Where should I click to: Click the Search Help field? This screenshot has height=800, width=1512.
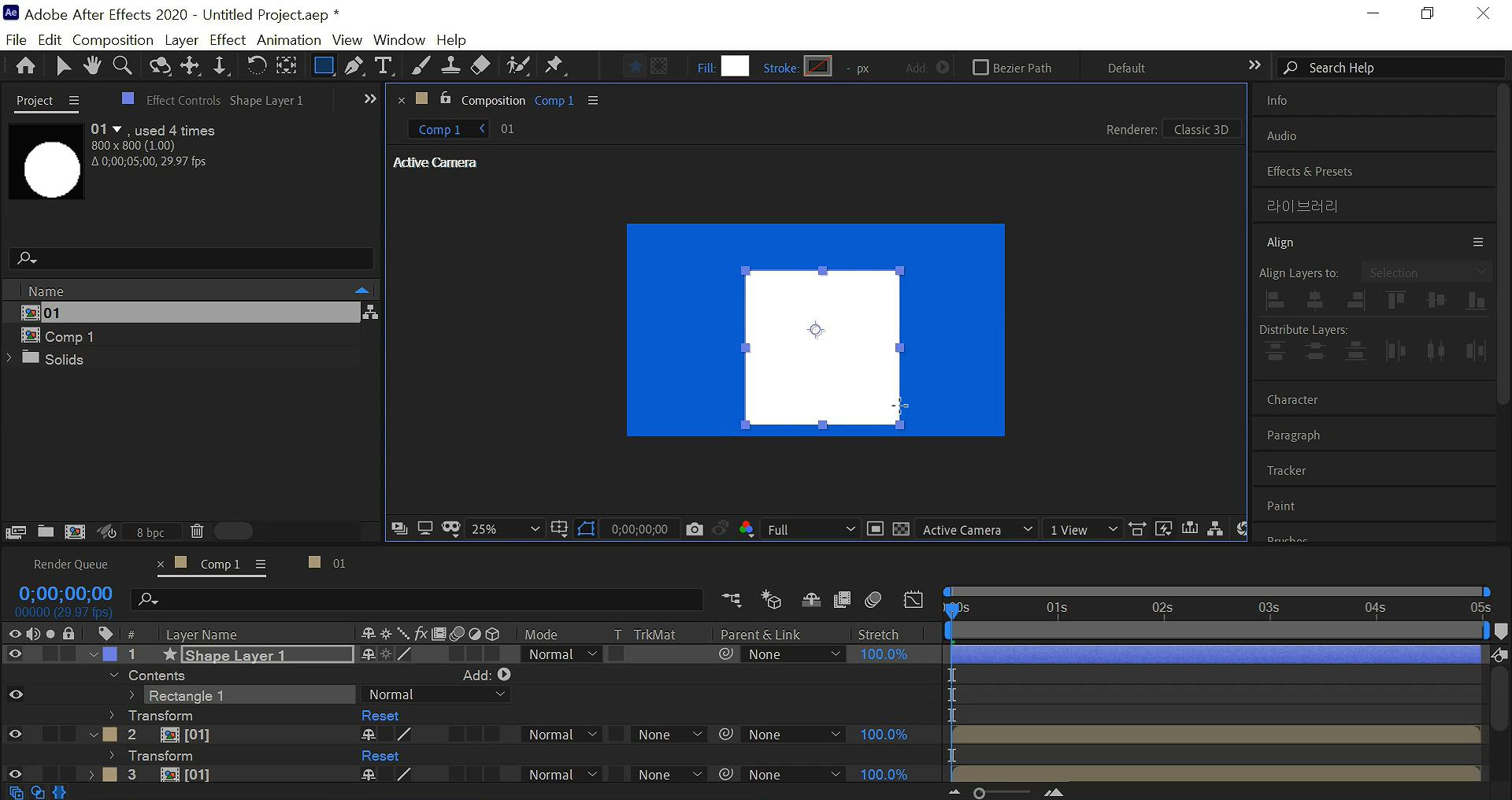point(1390,68)
